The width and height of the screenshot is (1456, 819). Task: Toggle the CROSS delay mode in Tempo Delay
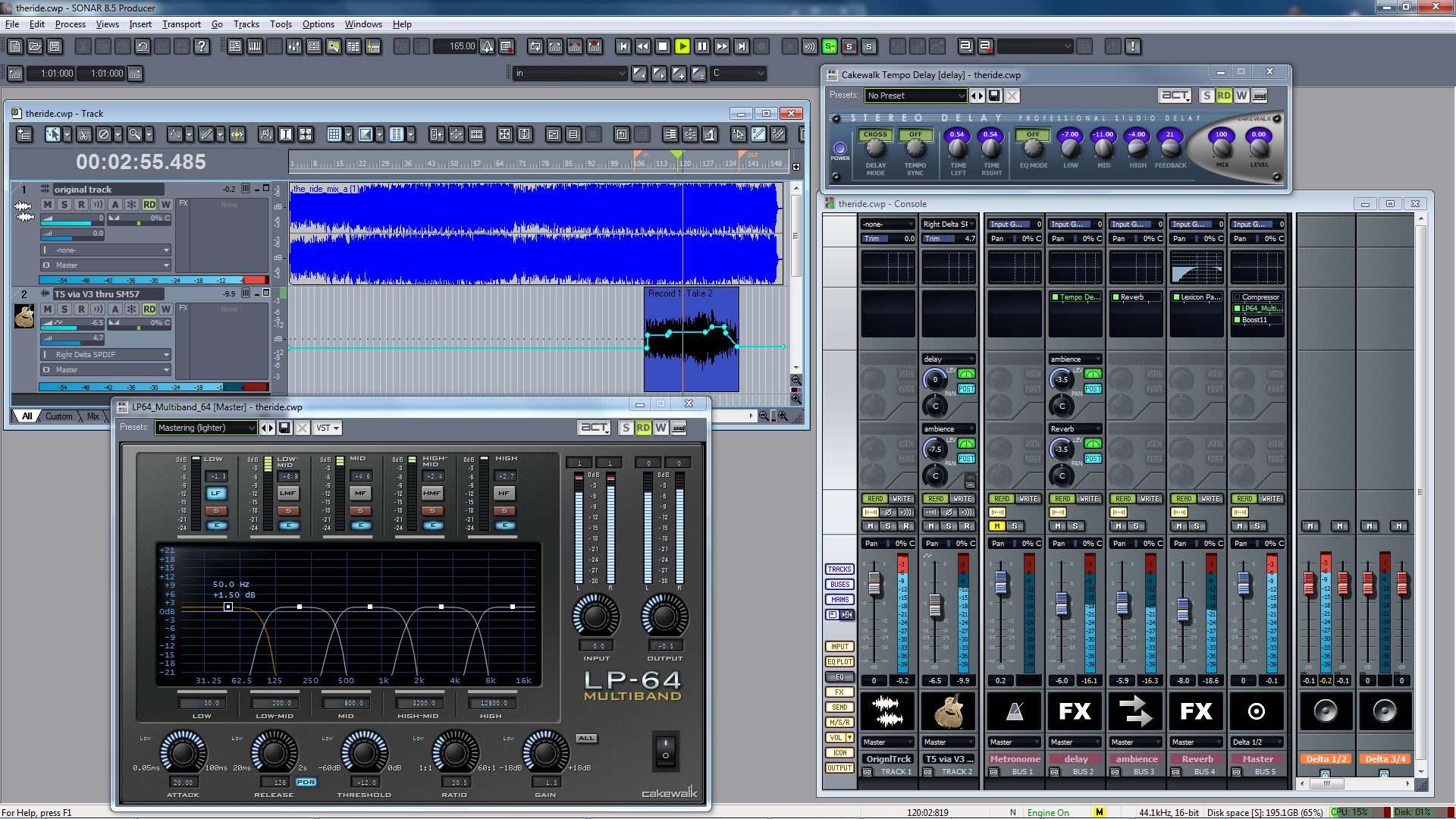click(875, 134)
